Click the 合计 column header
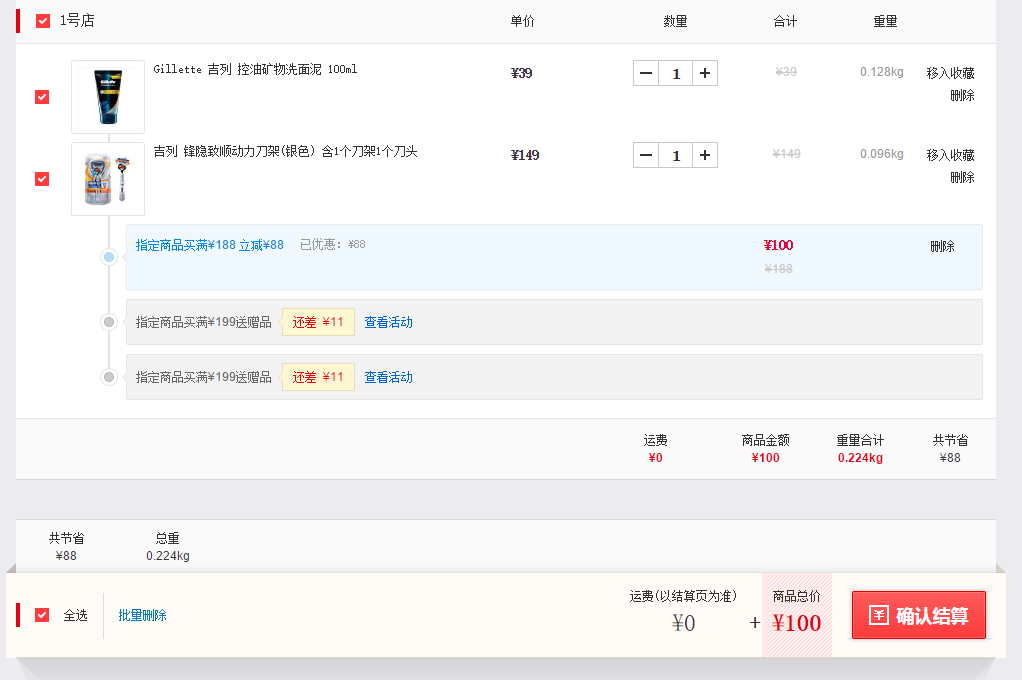 785,22
